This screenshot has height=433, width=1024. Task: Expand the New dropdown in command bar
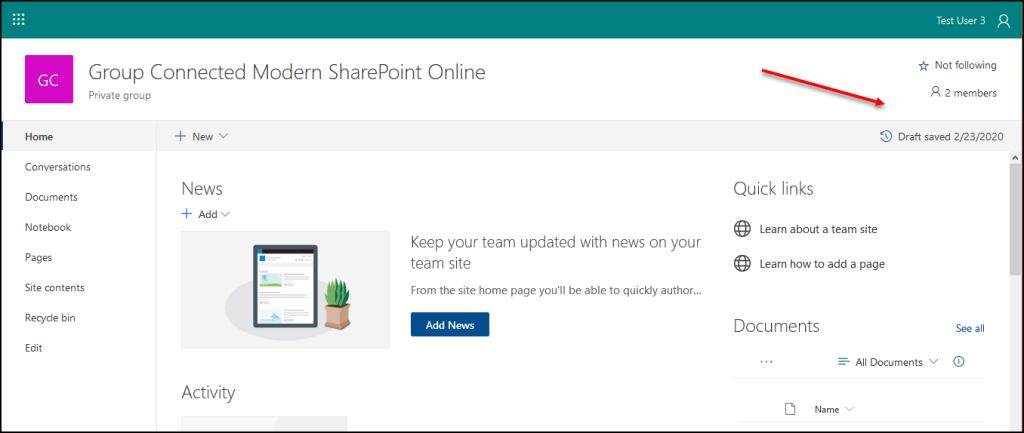pyautogui.click(x=202, y=136)
